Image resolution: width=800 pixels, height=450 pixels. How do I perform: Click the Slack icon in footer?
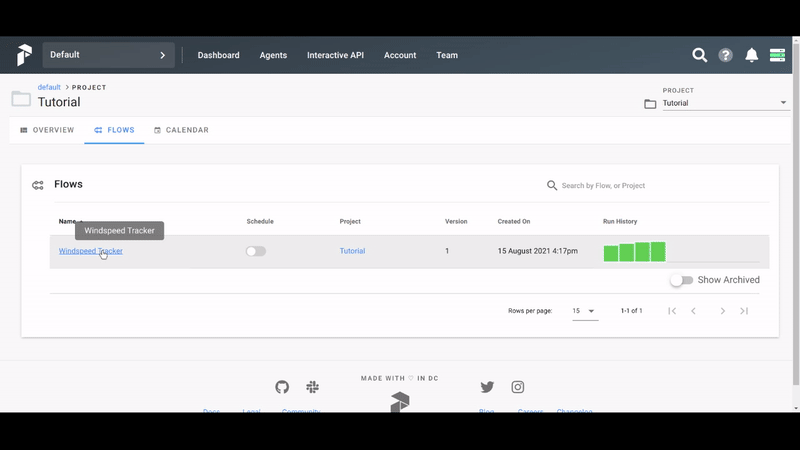tap(313, 387)
